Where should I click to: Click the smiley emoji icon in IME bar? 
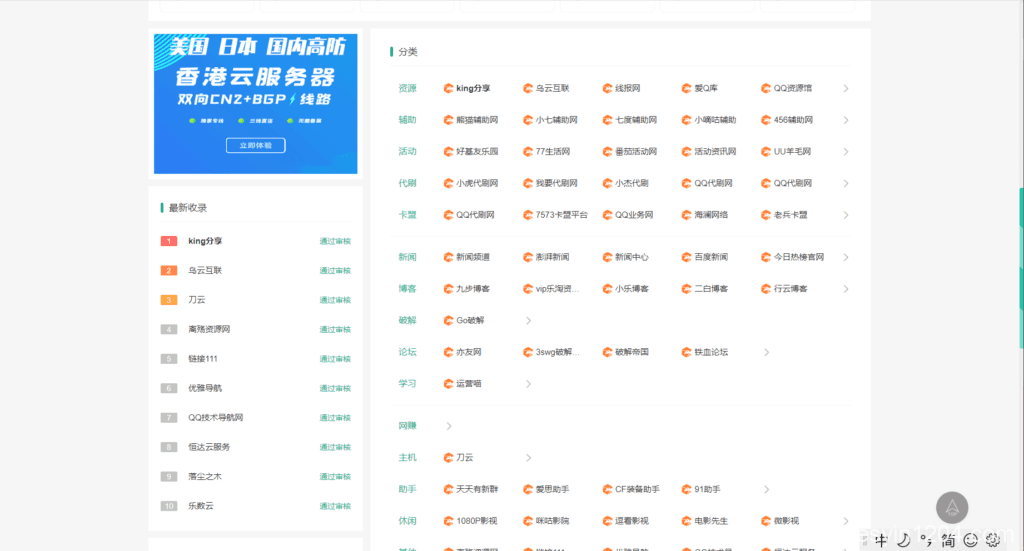pyautogui.click(x=970, y=540)
